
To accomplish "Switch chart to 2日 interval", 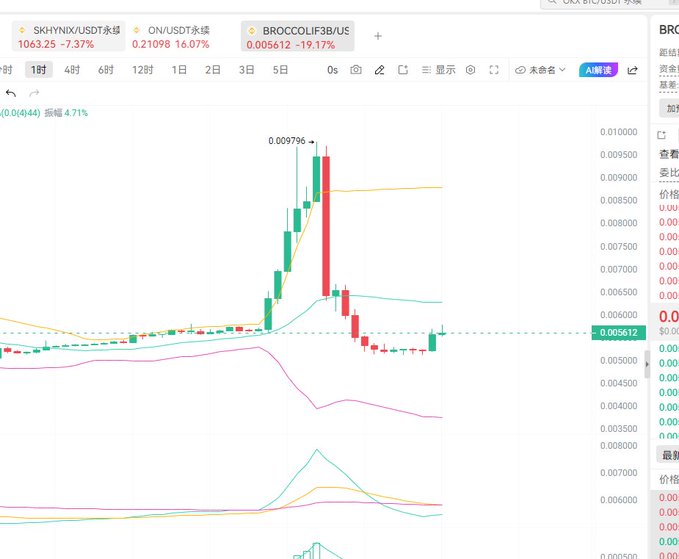I will 213,70.
